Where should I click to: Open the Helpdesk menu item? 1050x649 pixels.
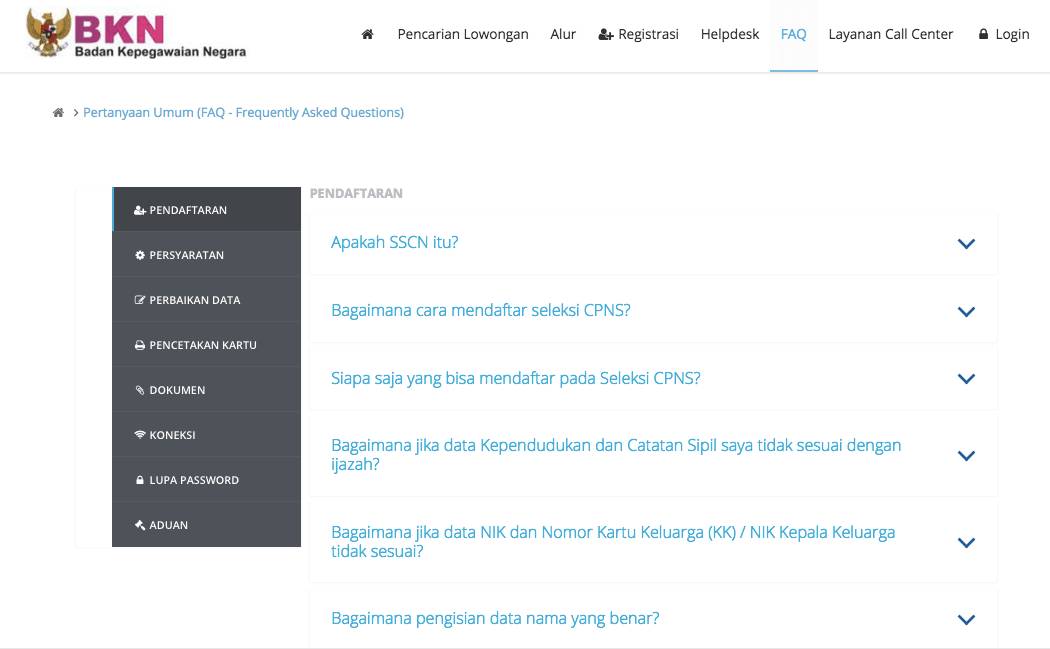coord(729,34)
